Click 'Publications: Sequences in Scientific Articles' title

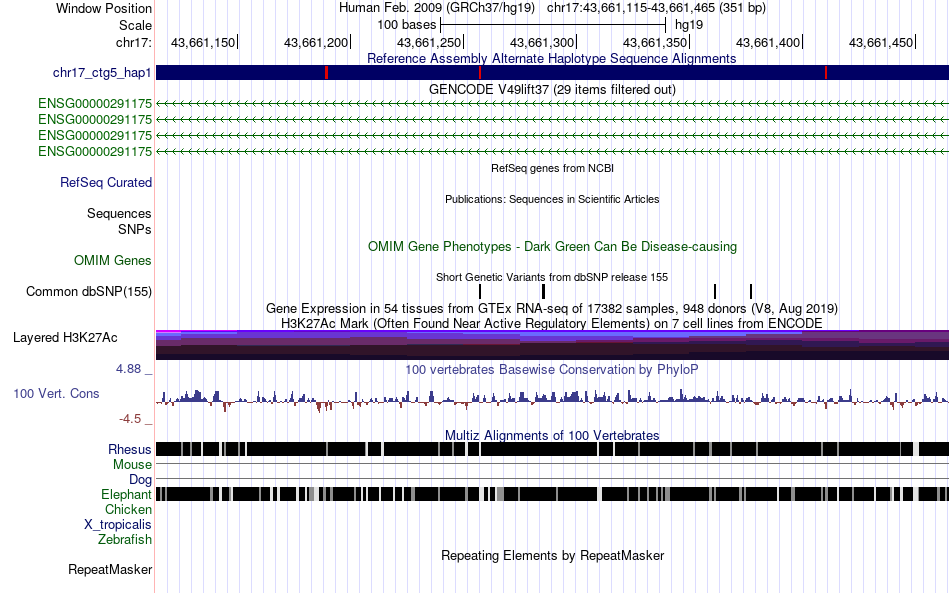click(x=552, y=199)
